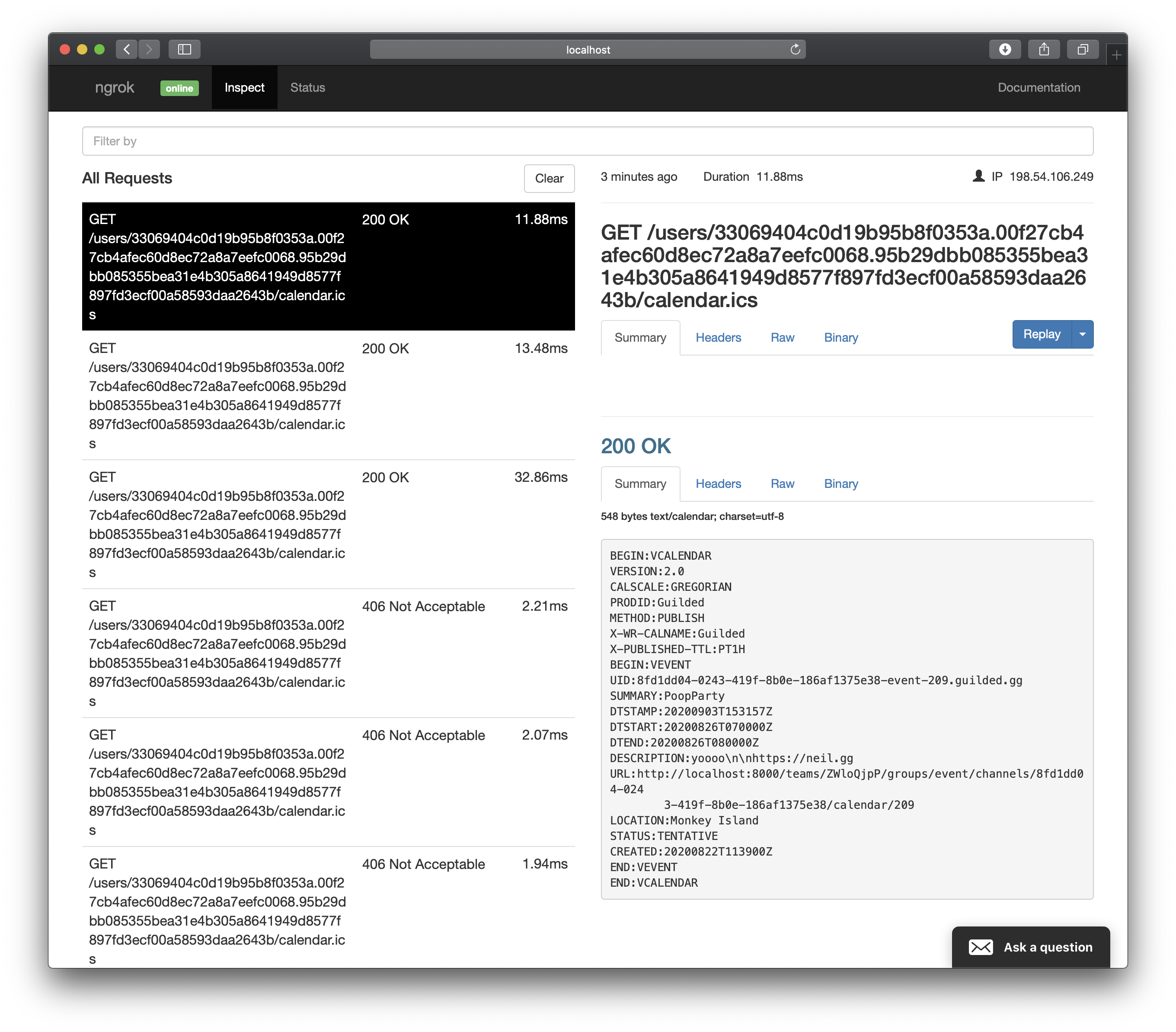1176x1032 pixels.
Task: Open the Ask a question chat widget
Action: coord(1030,947)
